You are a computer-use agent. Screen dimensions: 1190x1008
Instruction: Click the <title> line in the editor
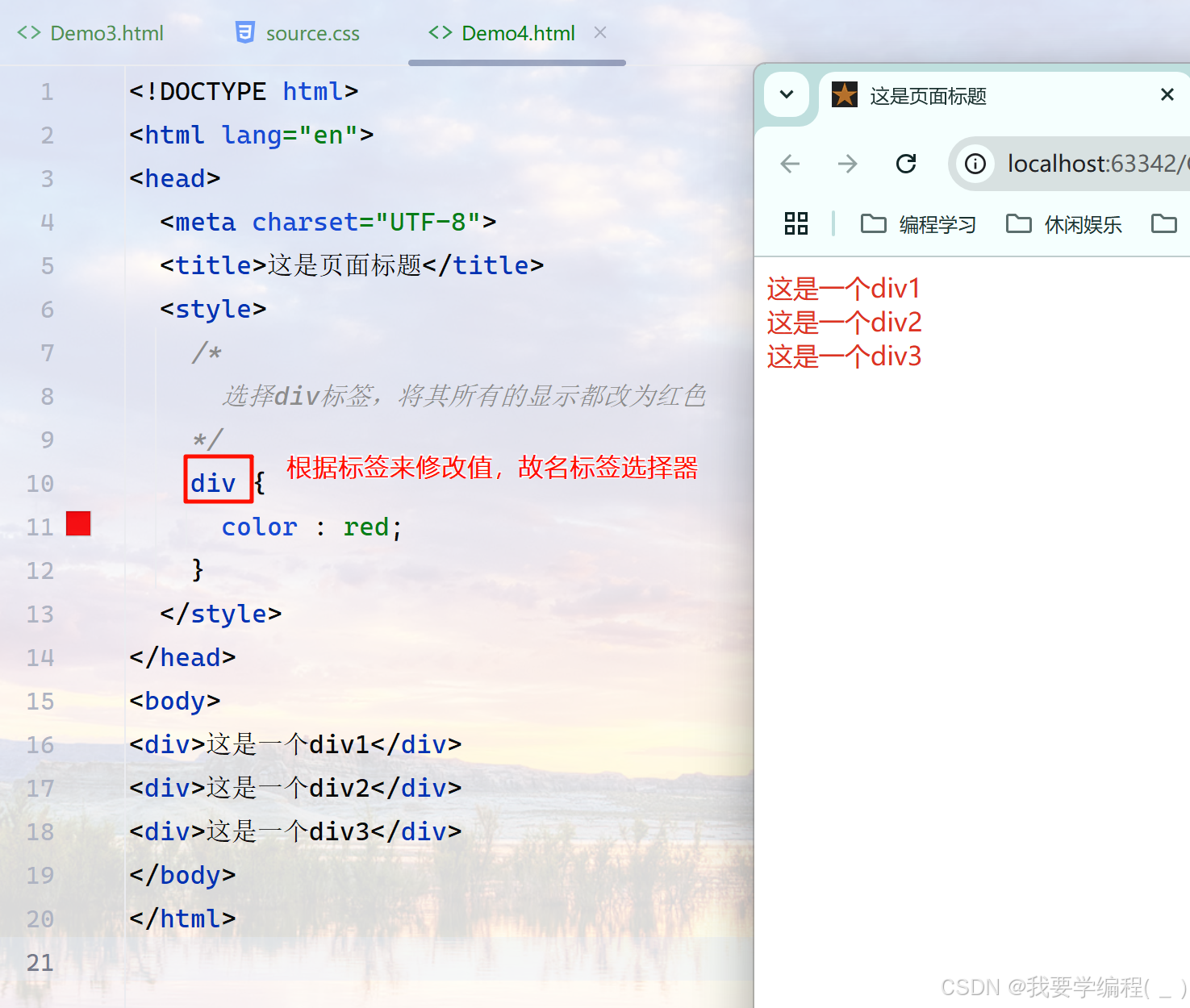[x=352, y=265]
